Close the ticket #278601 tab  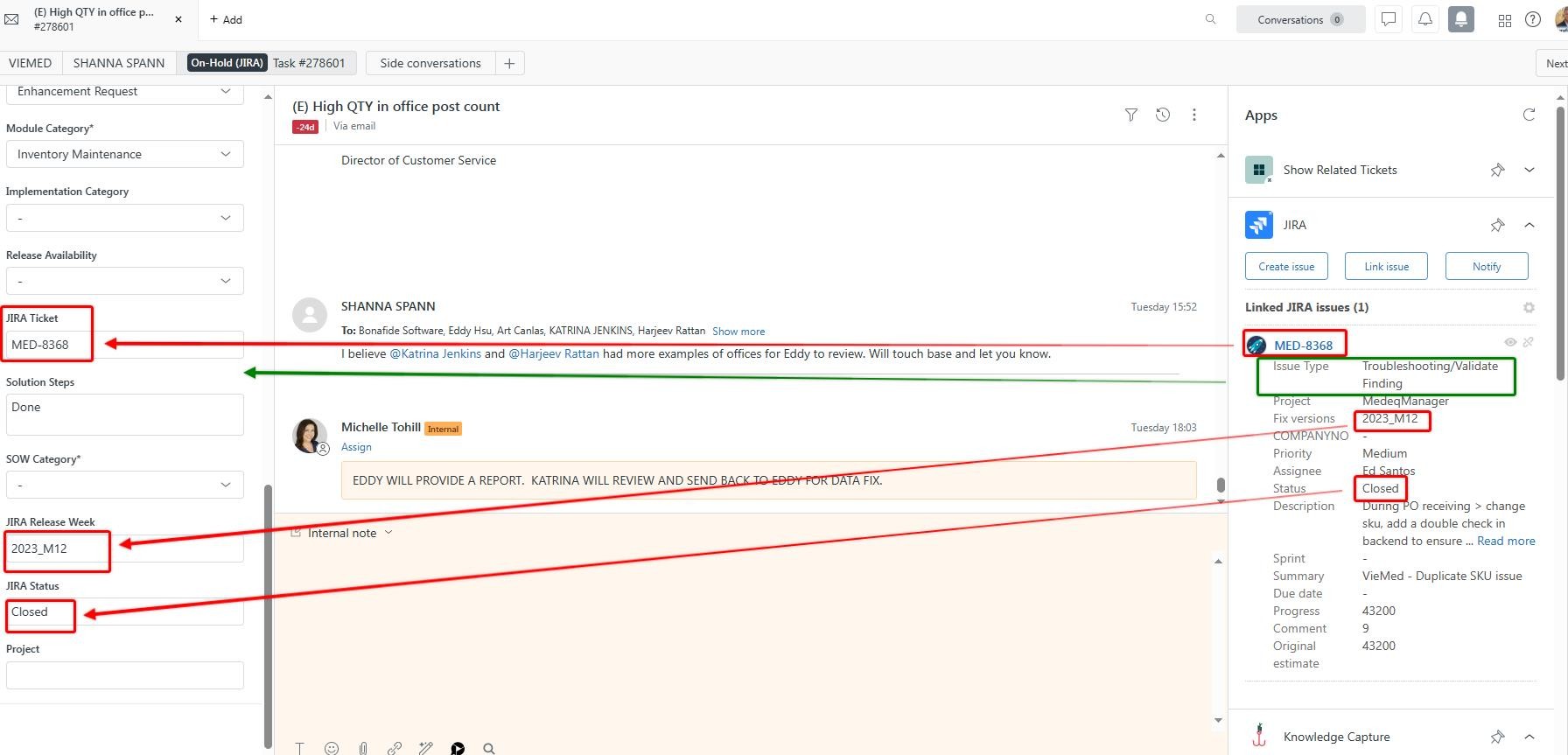coord(178,19)
